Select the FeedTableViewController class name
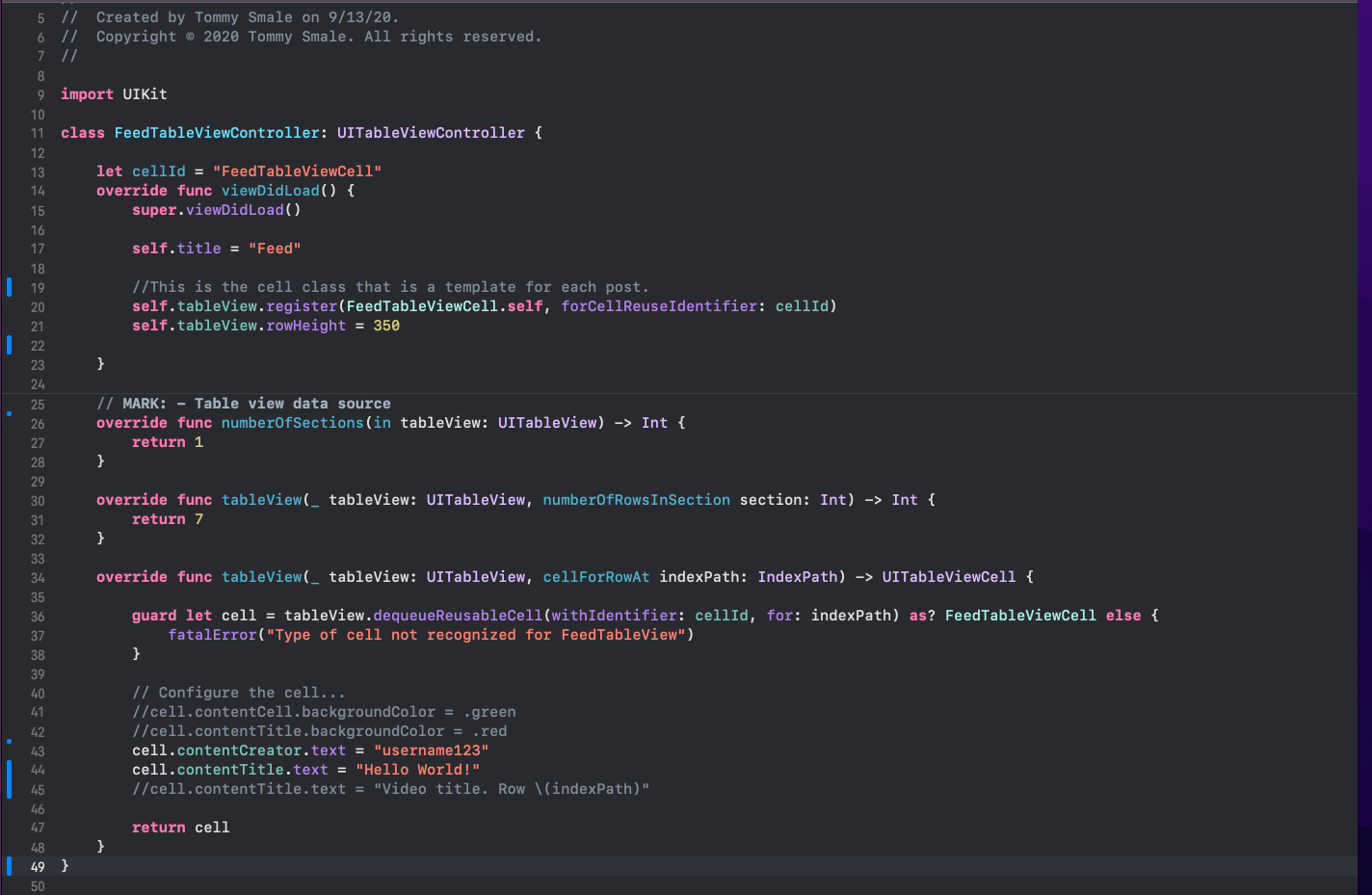The image size is (1372, 895). click(x=217, y=132)
